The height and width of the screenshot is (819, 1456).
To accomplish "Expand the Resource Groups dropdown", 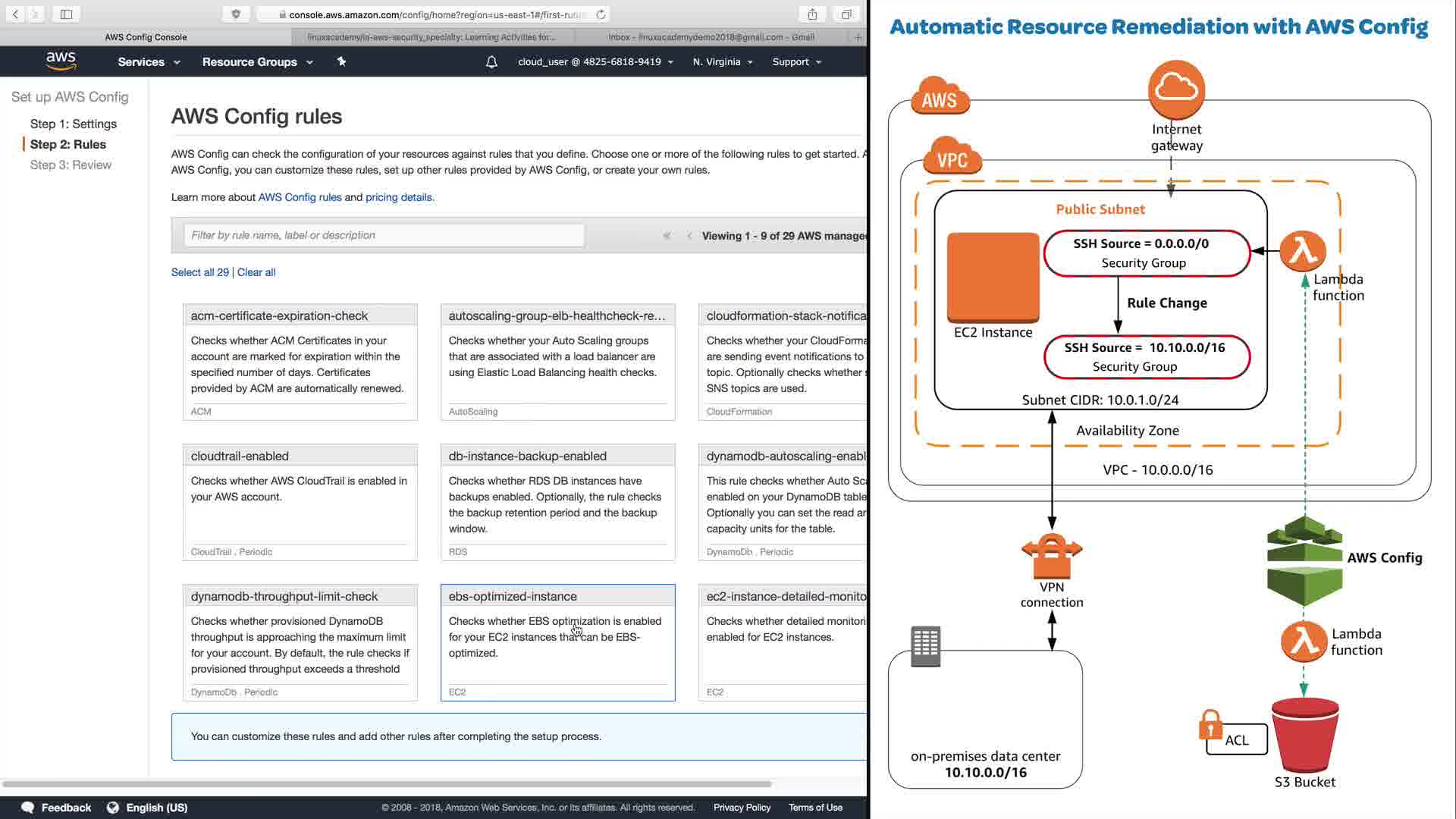I will 257,62.
